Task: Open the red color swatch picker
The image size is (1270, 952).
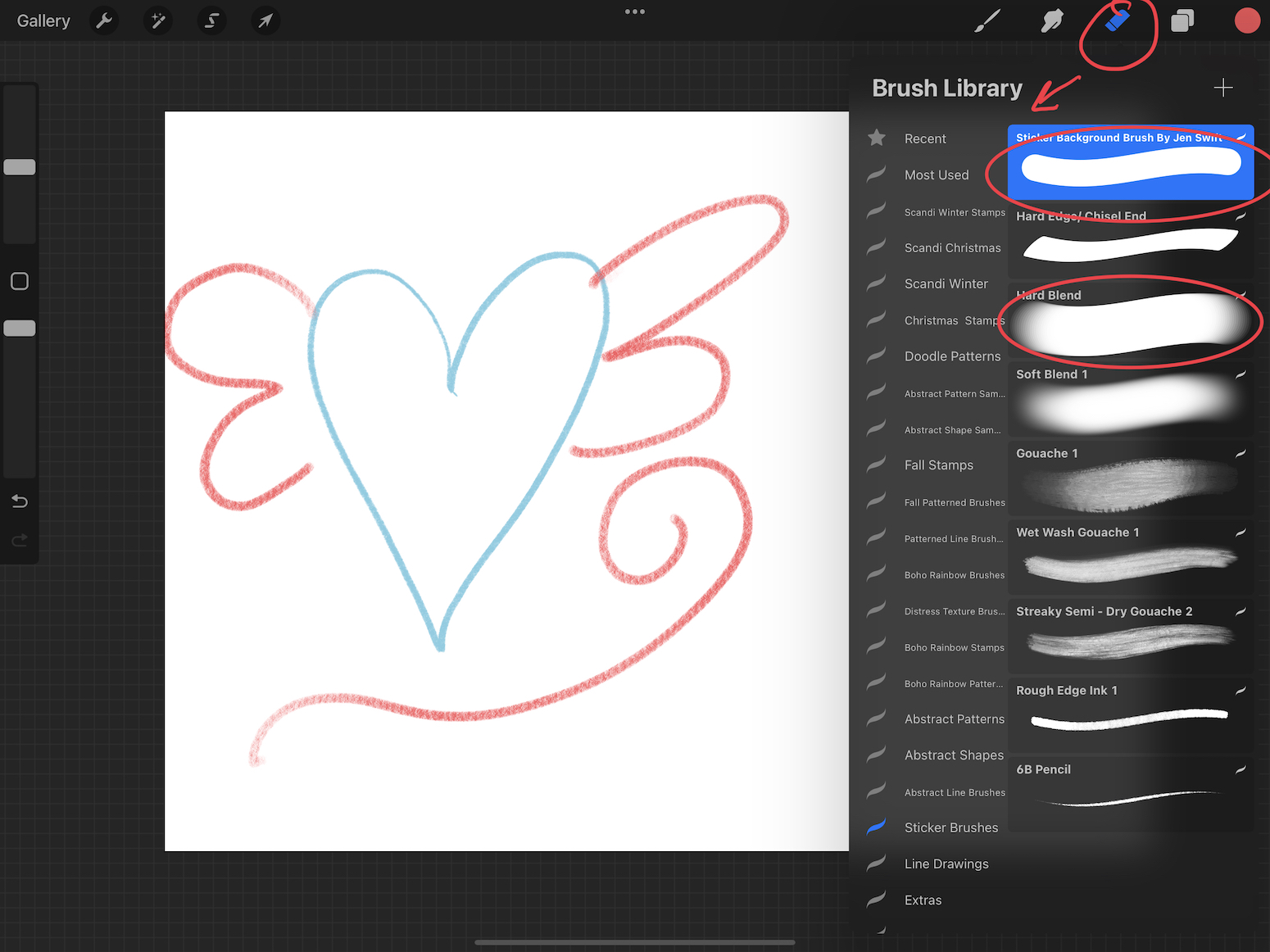Action: click(1247, 20)
